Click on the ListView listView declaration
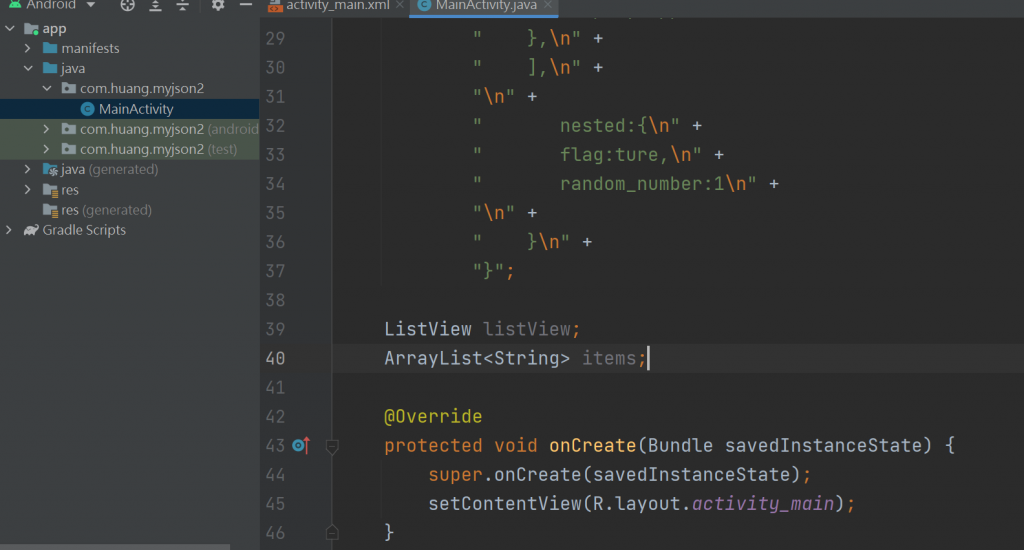The width and height of the screenshot is (1024, 550). [x=482, y=329]
